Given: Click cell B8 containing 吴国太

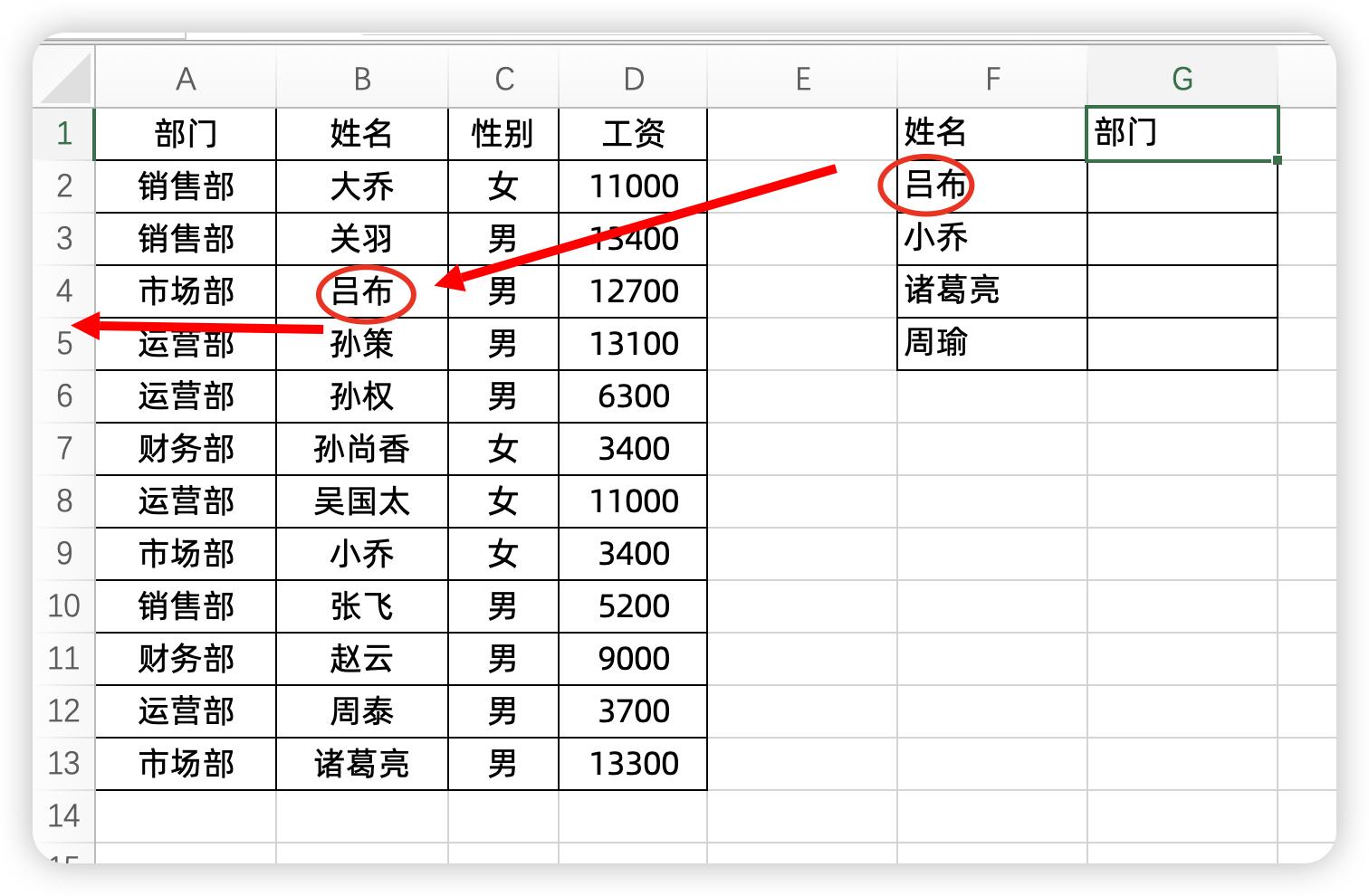Looking at the screenshot, I should (x=362, y=501).
